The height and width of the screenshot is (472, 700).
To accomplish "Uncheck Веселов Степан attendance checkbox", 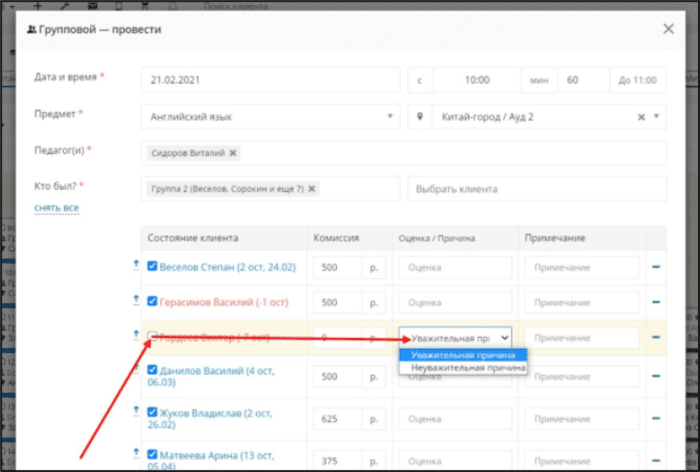I will 152,266.
